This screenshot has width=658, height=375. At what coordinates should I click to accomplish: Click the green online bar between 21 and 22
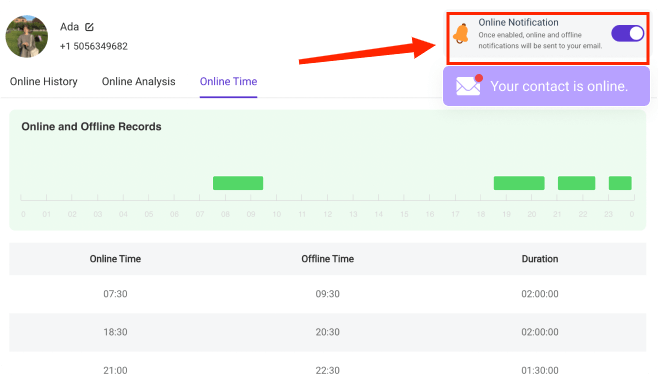576,183
